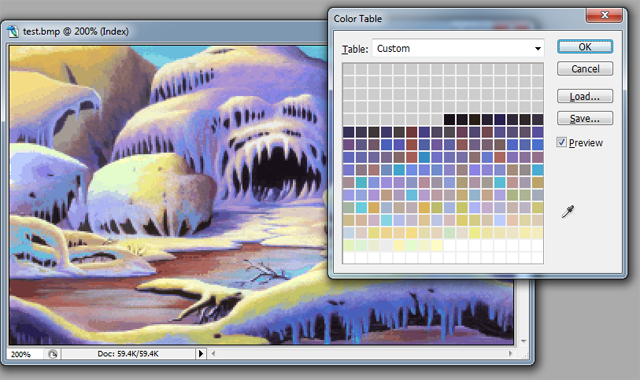Click the Cancel button

pos(585,69)
